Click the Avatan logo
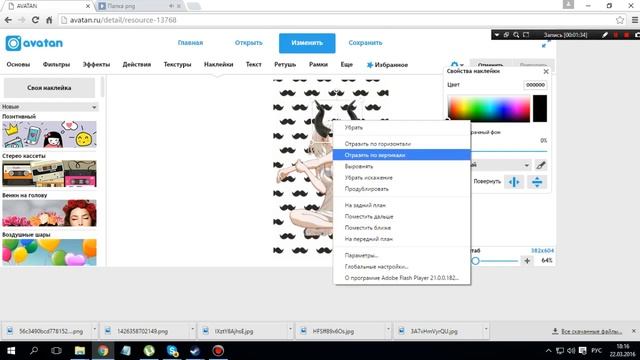The image size is (640, 360). point(34,43)
